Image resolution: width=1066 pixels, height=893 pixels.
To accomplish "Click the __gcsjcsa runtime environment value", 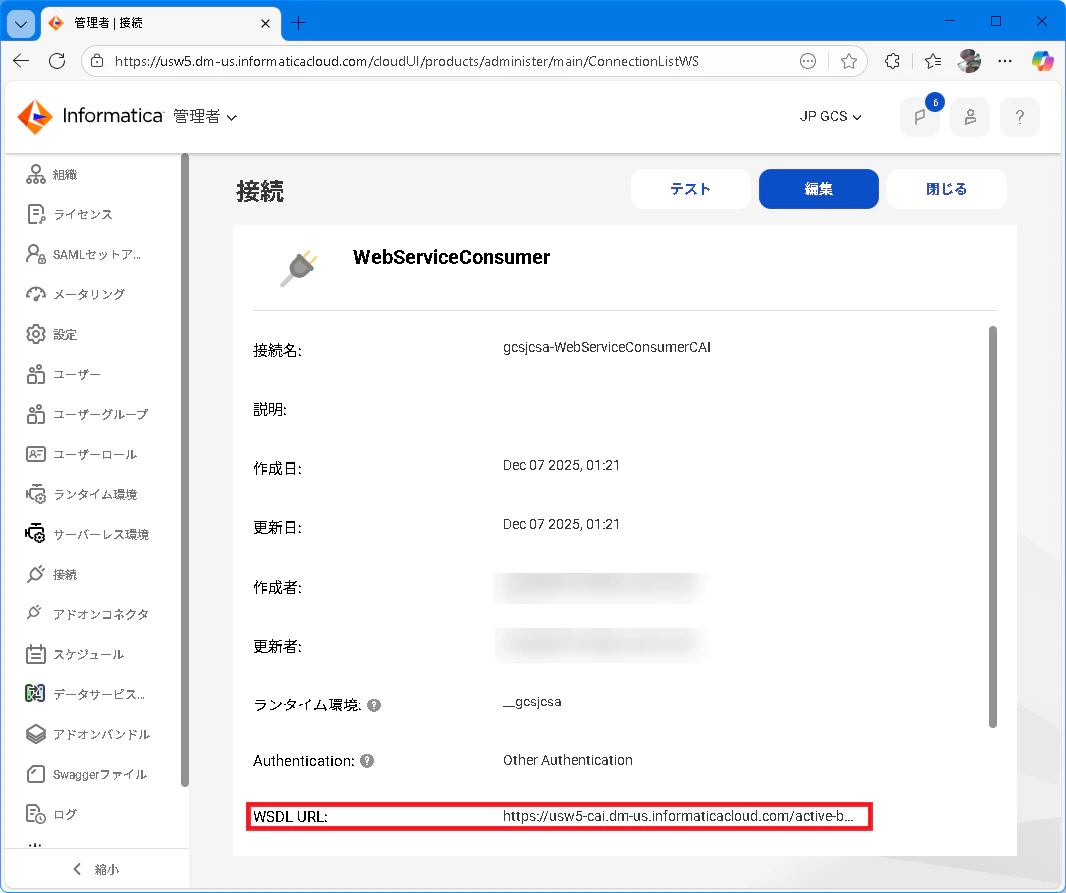I will tap(532, 702).
